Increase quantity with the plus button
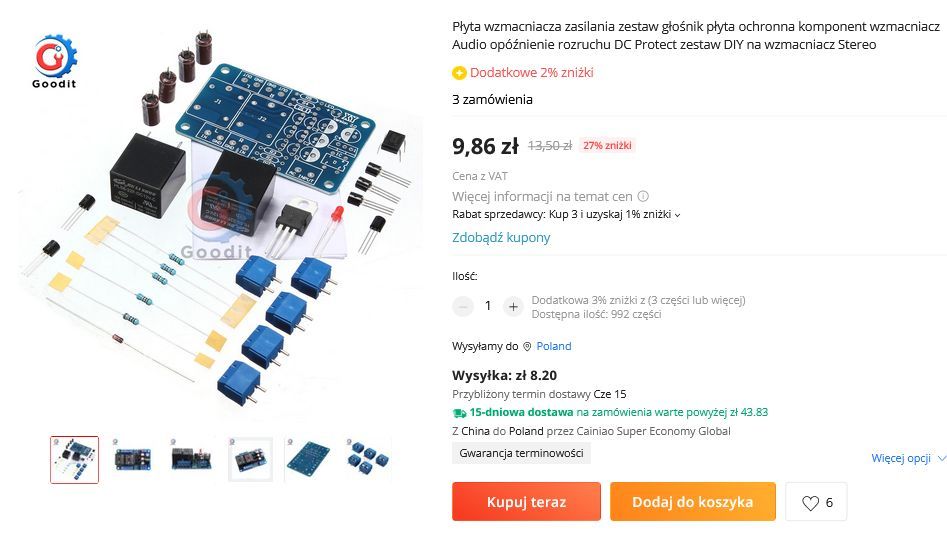 [x=513, y=307]
